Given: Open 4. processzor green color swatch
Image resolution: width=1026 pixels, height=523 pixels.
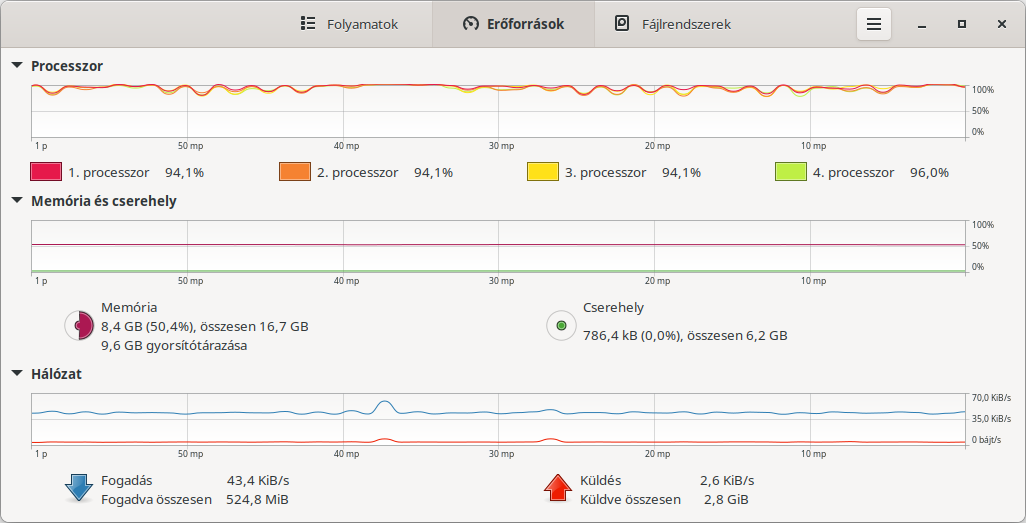Looking at the screenshot, I should pyautogui.click(x=791, y=172).
